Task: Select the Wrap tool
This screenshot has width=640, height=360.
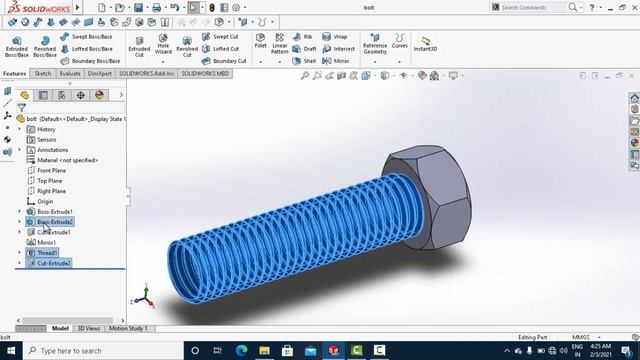Action: tap(335, 37)
